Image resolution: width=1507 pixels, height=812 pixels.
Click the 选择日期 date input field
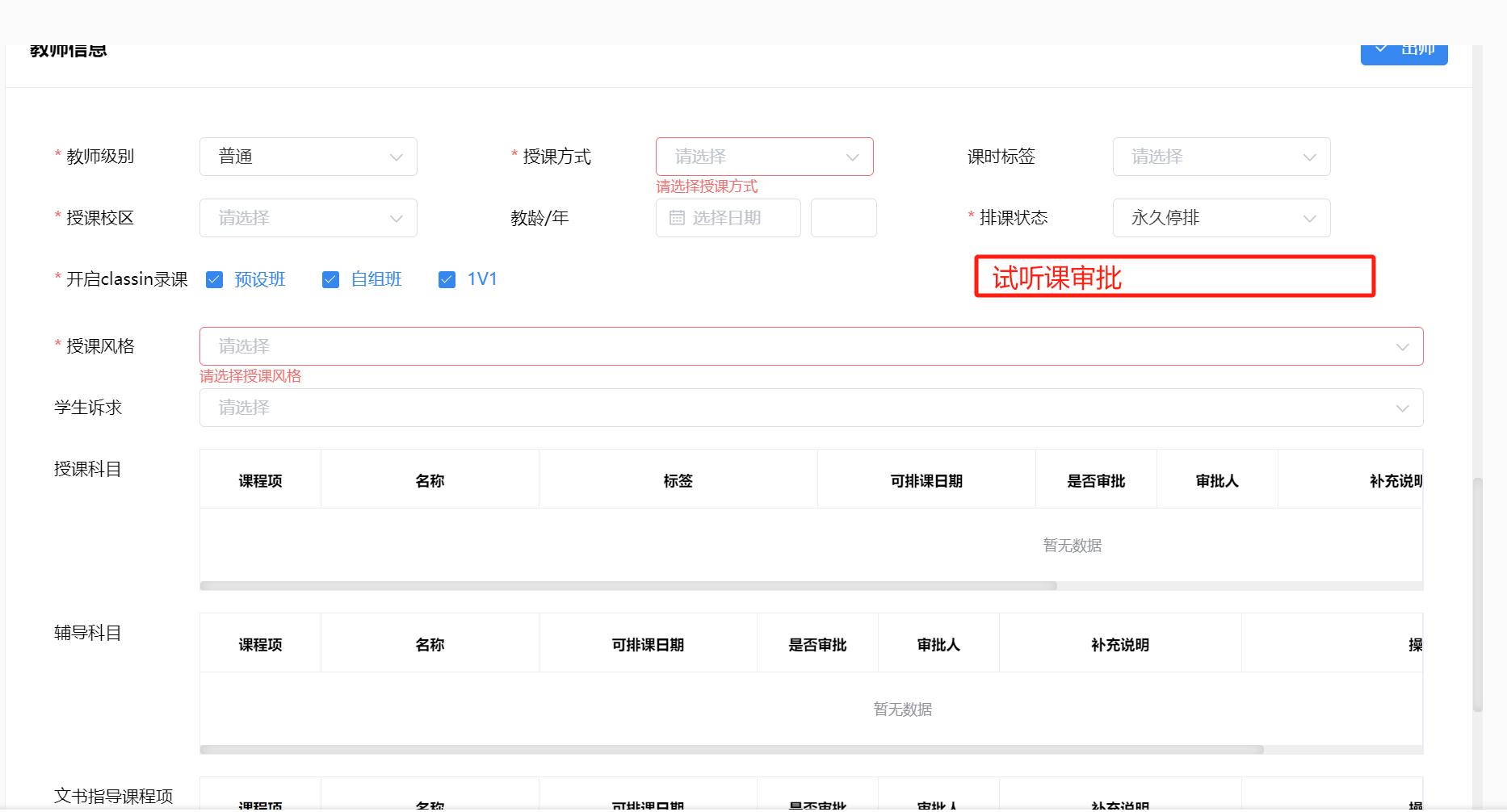point(735,218)
